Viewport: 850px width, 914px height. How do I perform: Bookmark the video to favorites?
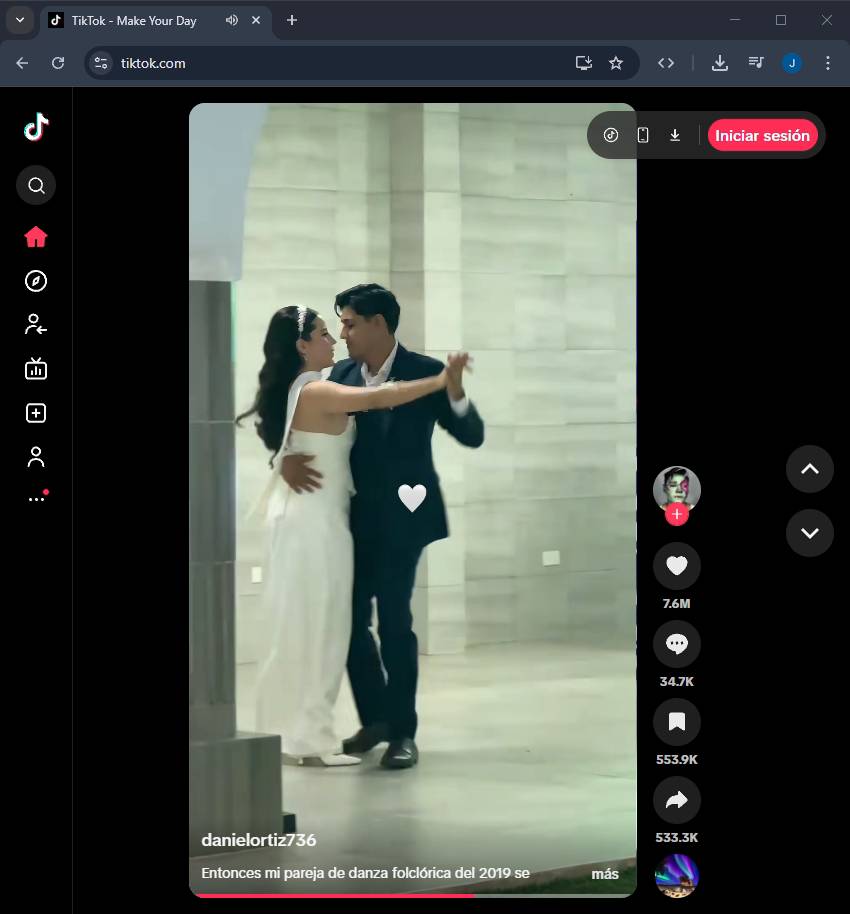676,722
